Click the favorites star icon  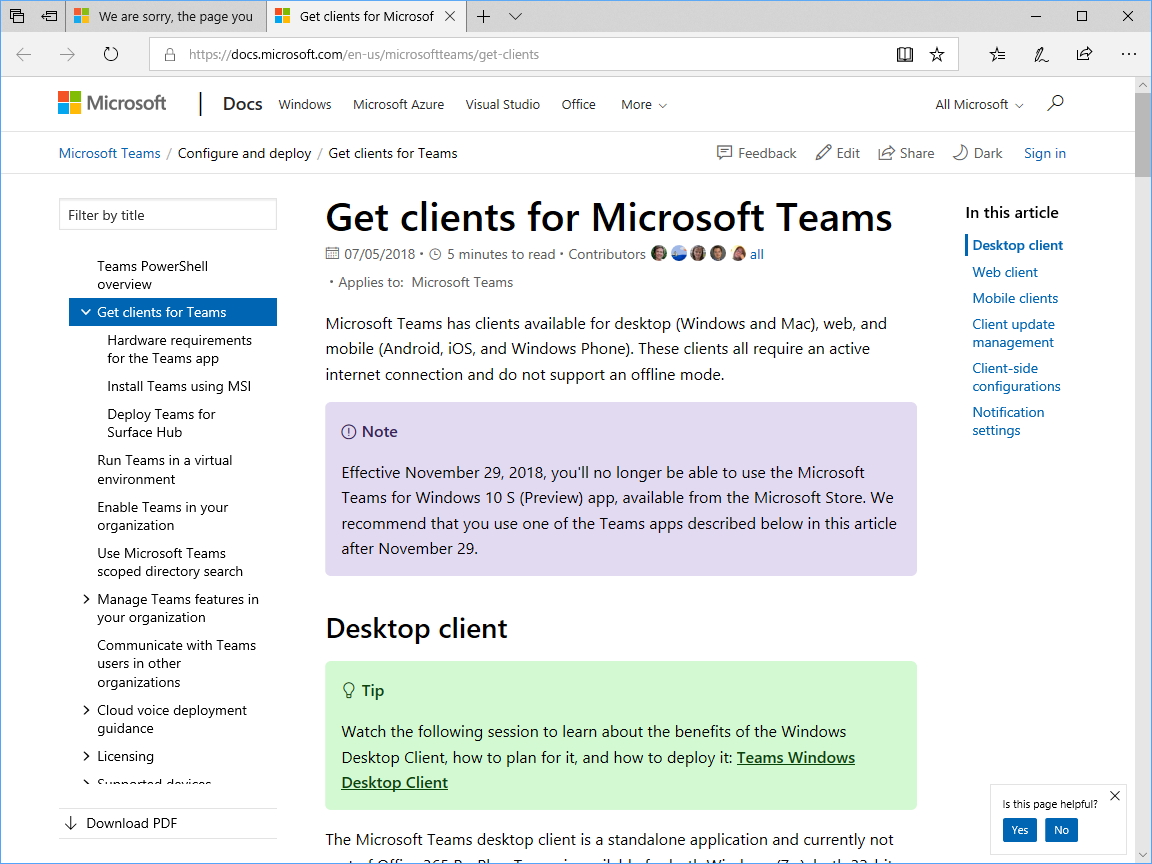point(937,55)
